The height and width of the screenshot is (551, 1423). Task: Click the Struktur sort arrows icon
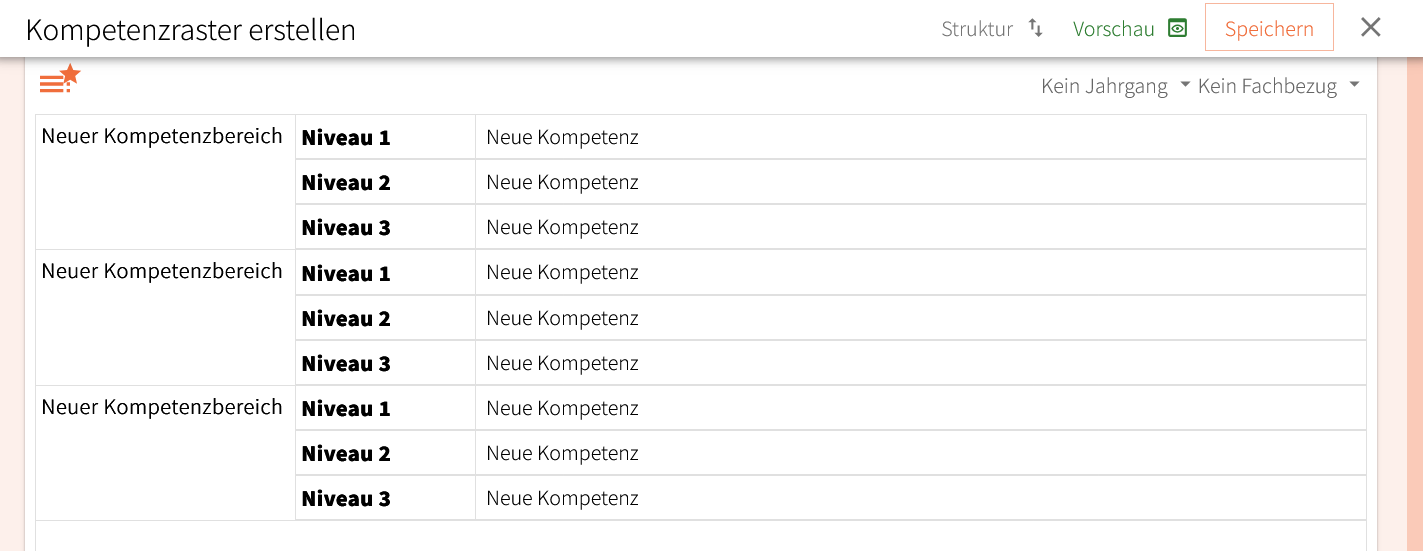pyautogui.click(x=1036, y=28)
